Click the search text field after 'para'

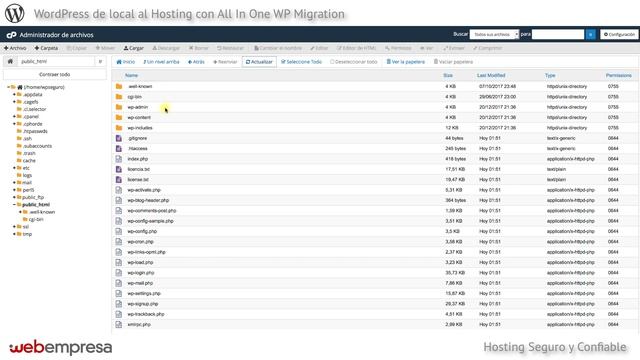pyautogui.click(x=558, y=35)
